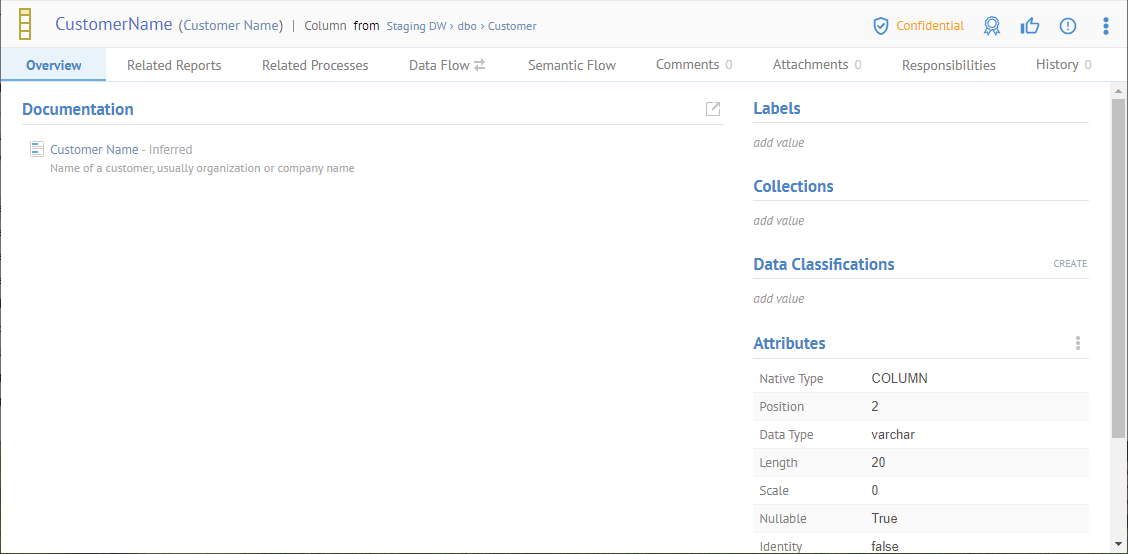Click the warning exclamation icon
This screenshot has width=1128, height=554.
point(1067,26)
